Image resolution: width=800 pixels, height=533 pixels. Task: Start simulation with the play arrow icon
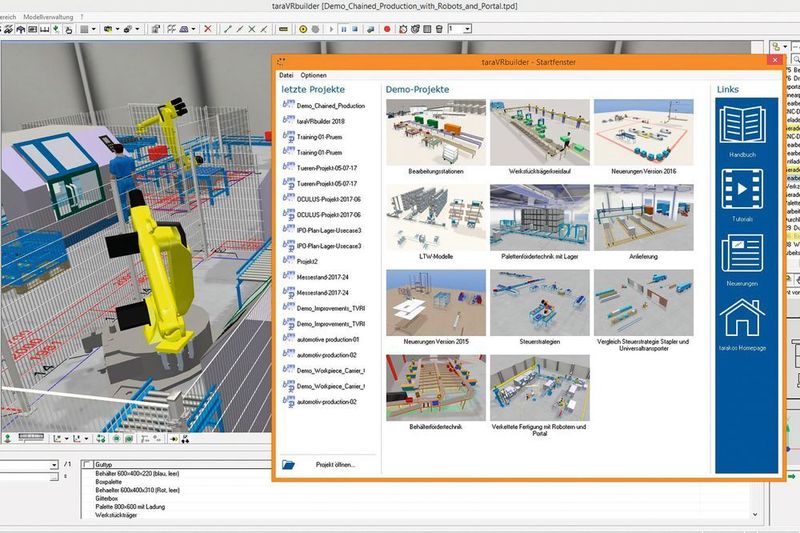[331, 29]
